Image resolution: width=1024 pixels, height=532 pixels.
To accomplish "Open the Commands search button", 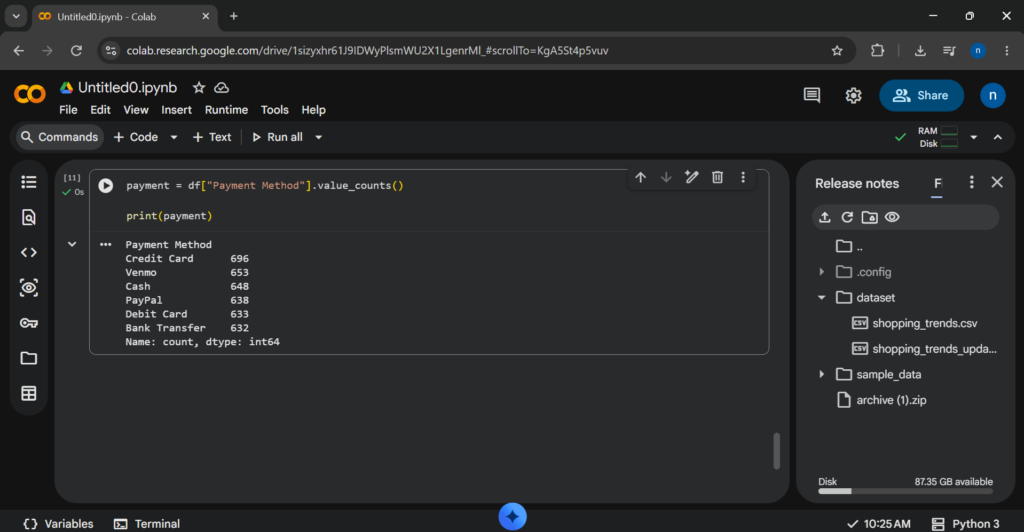I will pyautogui.click(x=59, y=137).
